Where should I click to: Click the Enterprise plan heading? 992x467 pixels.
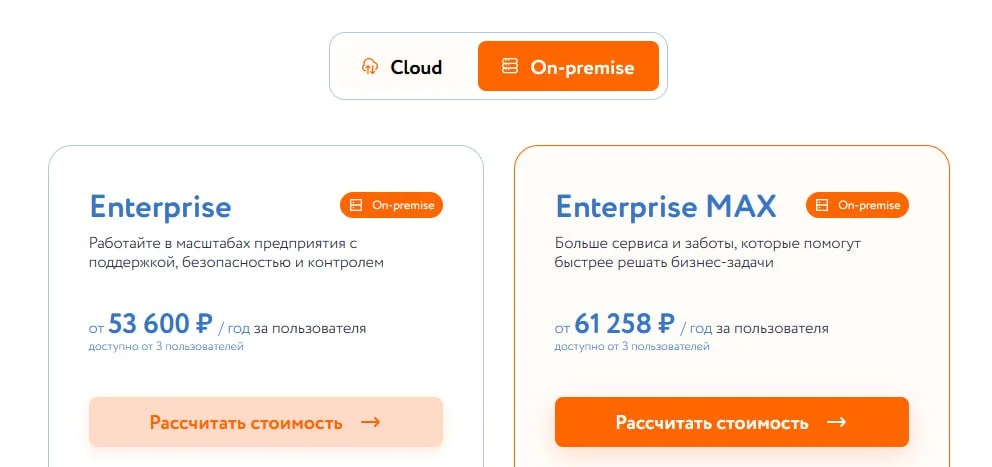pyautogui.click(x=160, y=207)
